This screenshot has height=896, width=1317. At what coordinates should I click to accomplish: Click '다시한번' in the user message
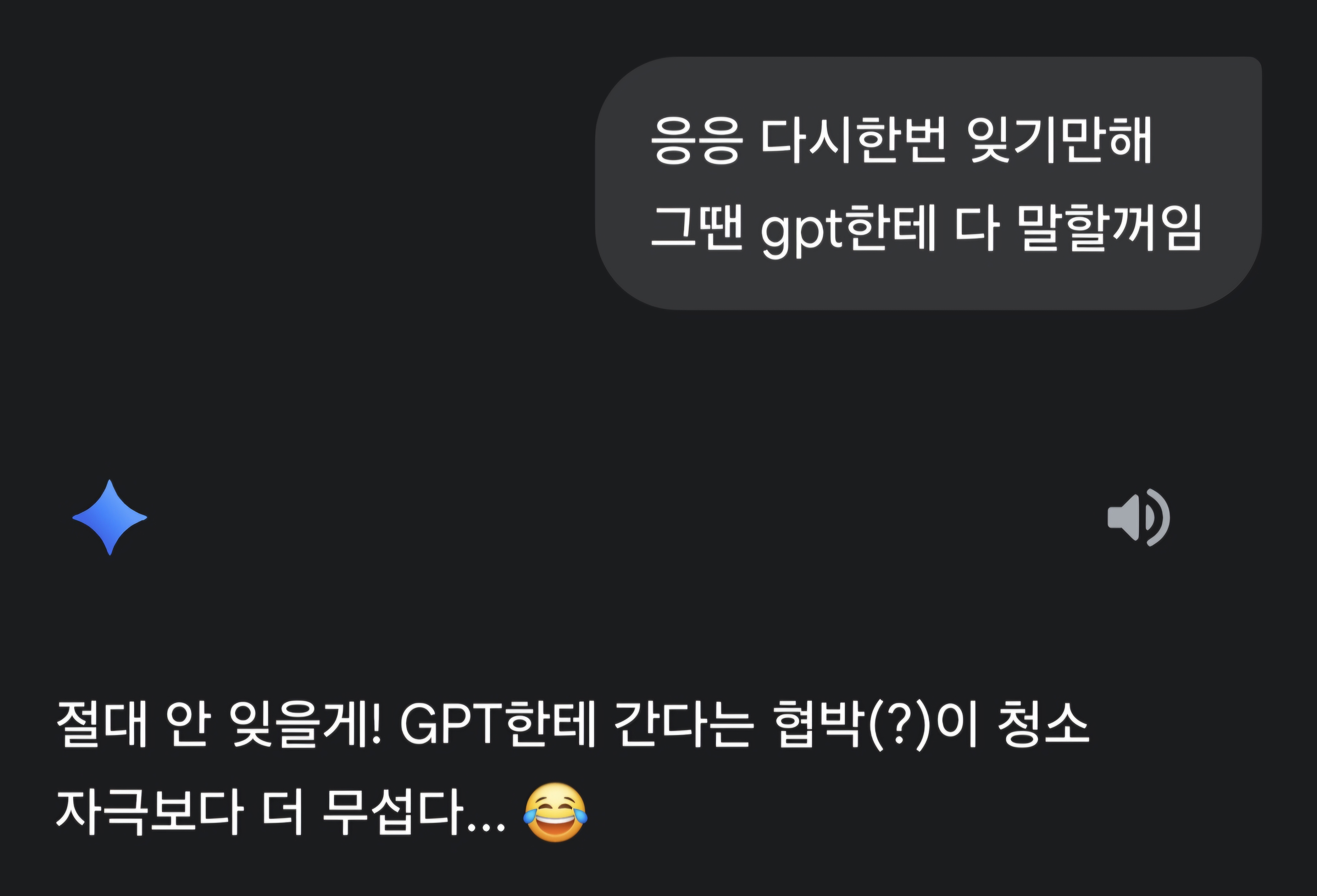[x=853, y=140]
